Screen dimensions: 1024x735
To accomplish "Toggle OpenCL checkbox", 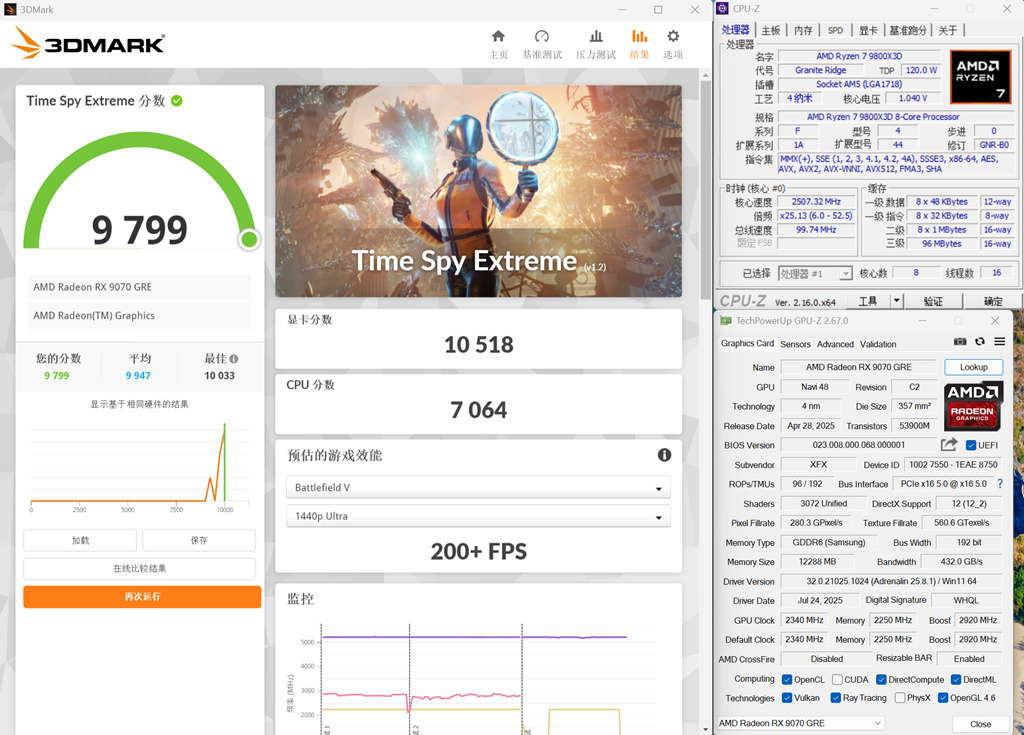I will (x=787, y=679).
